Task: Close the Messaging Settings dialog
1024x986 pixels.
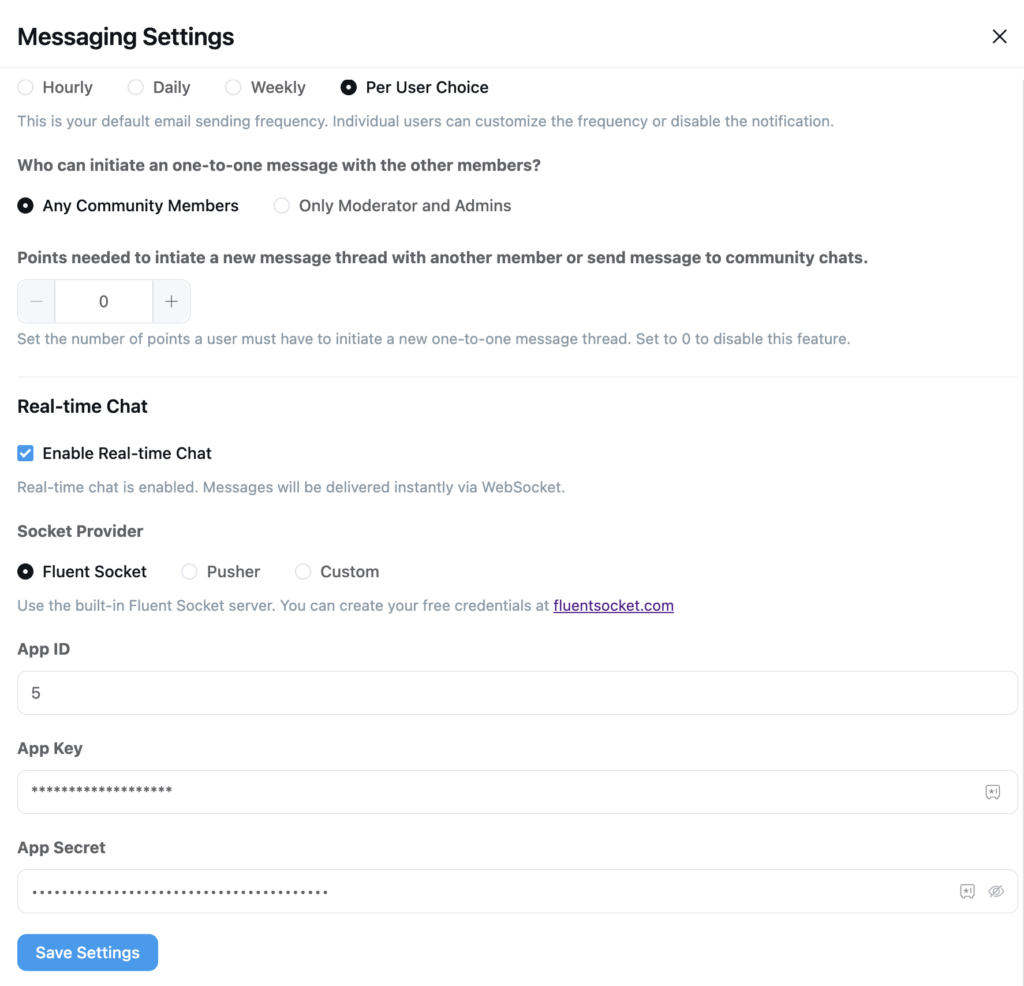Action: tap(999, 37)
